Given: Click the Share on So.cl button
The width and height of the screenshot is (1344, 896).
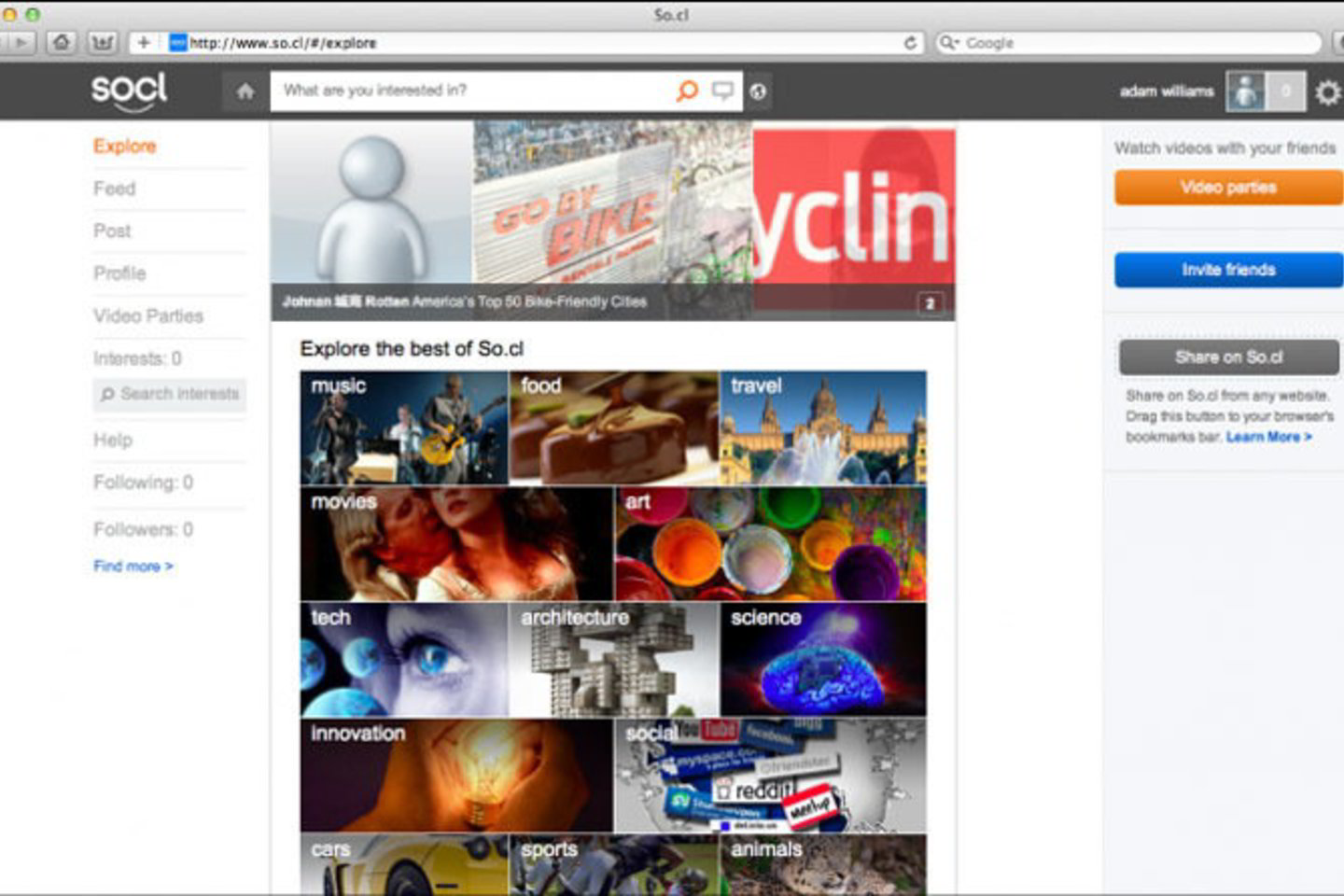Looking at the screenshot, I should [x=1229, y=357].
